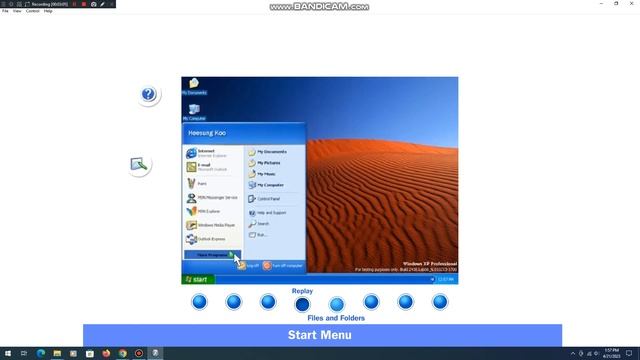Expand the More Programs submenu

click(x=213, y=255)
